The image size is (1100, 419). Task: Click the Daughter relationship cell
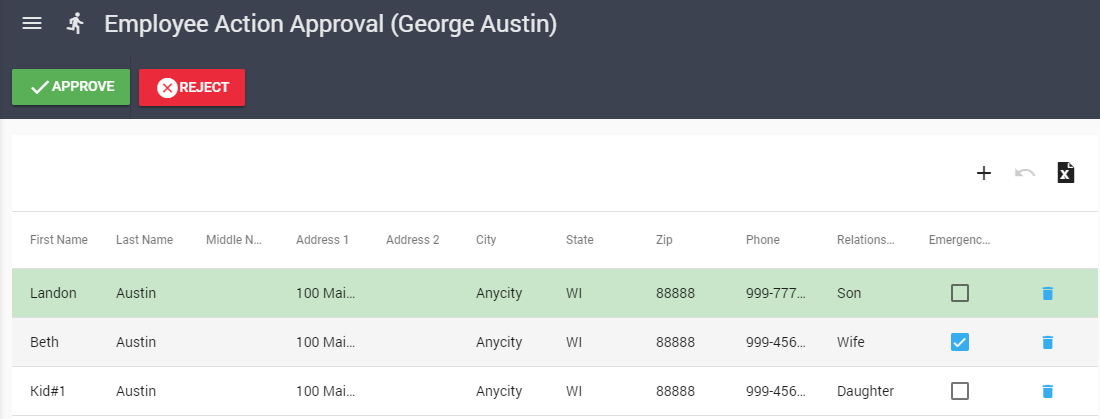point(865,391)
